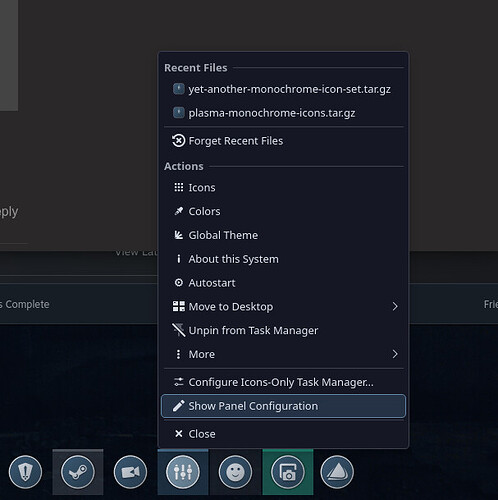Screen dimensions: 498x500
Task: Click the Forget Recent Files clock icon
Action: (179, 141)
